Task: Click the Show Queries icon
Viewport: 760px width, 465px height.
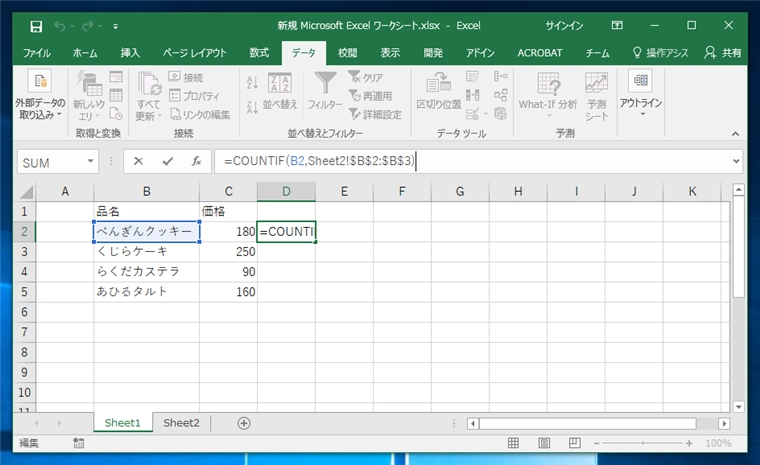Action: (116, 78)
